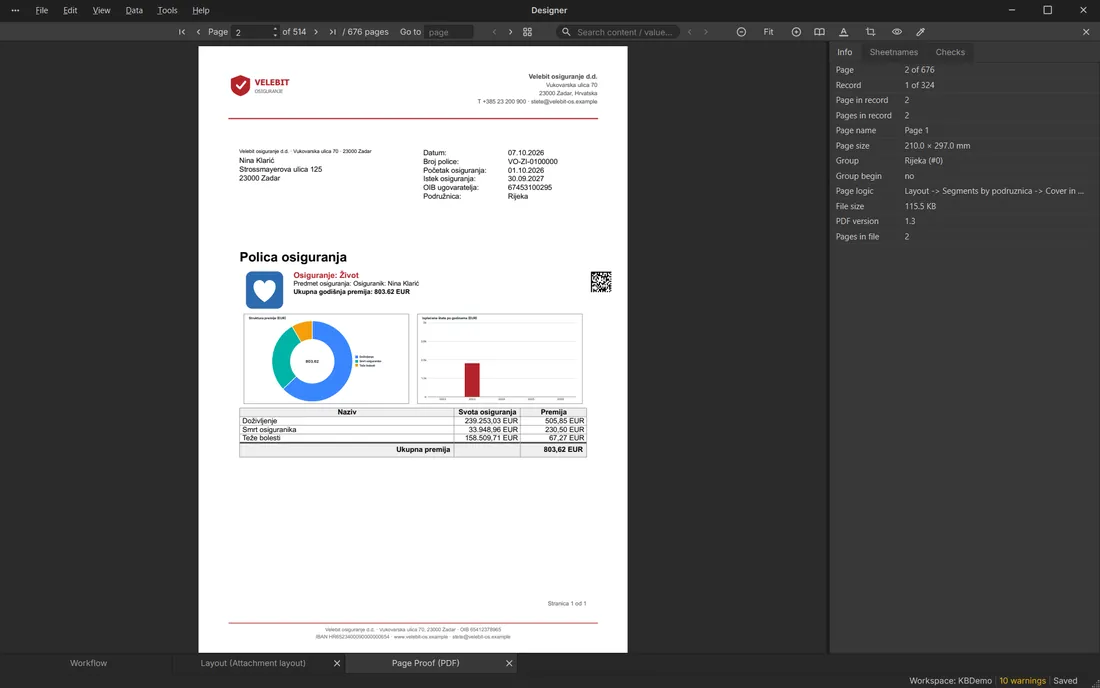Open the Tools menu
The height and width of the screenshot is (688, 1100).
(x=167, y=11)
